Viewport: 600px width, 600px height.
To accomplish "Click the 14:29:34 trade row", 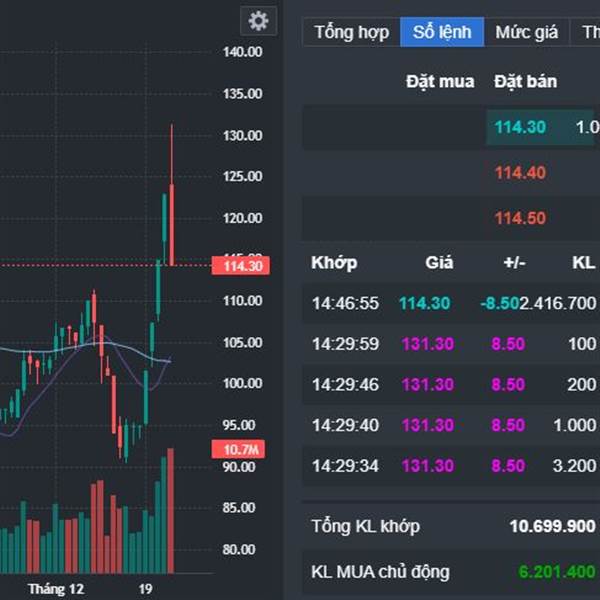I will (x=450, y=466).
